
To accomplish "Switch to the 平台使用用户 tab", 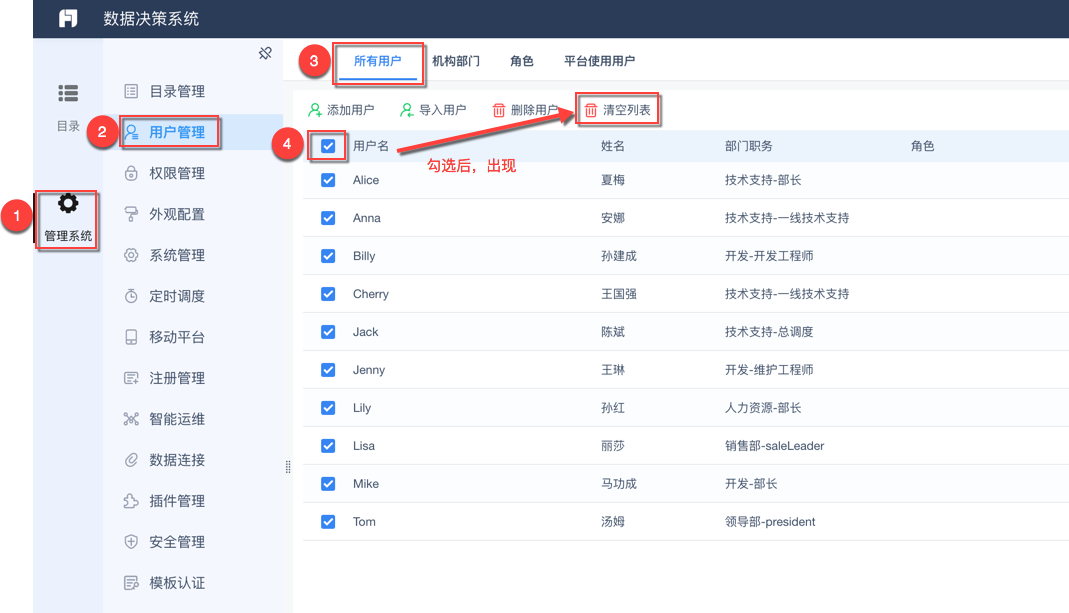I will tap(599, 61).
